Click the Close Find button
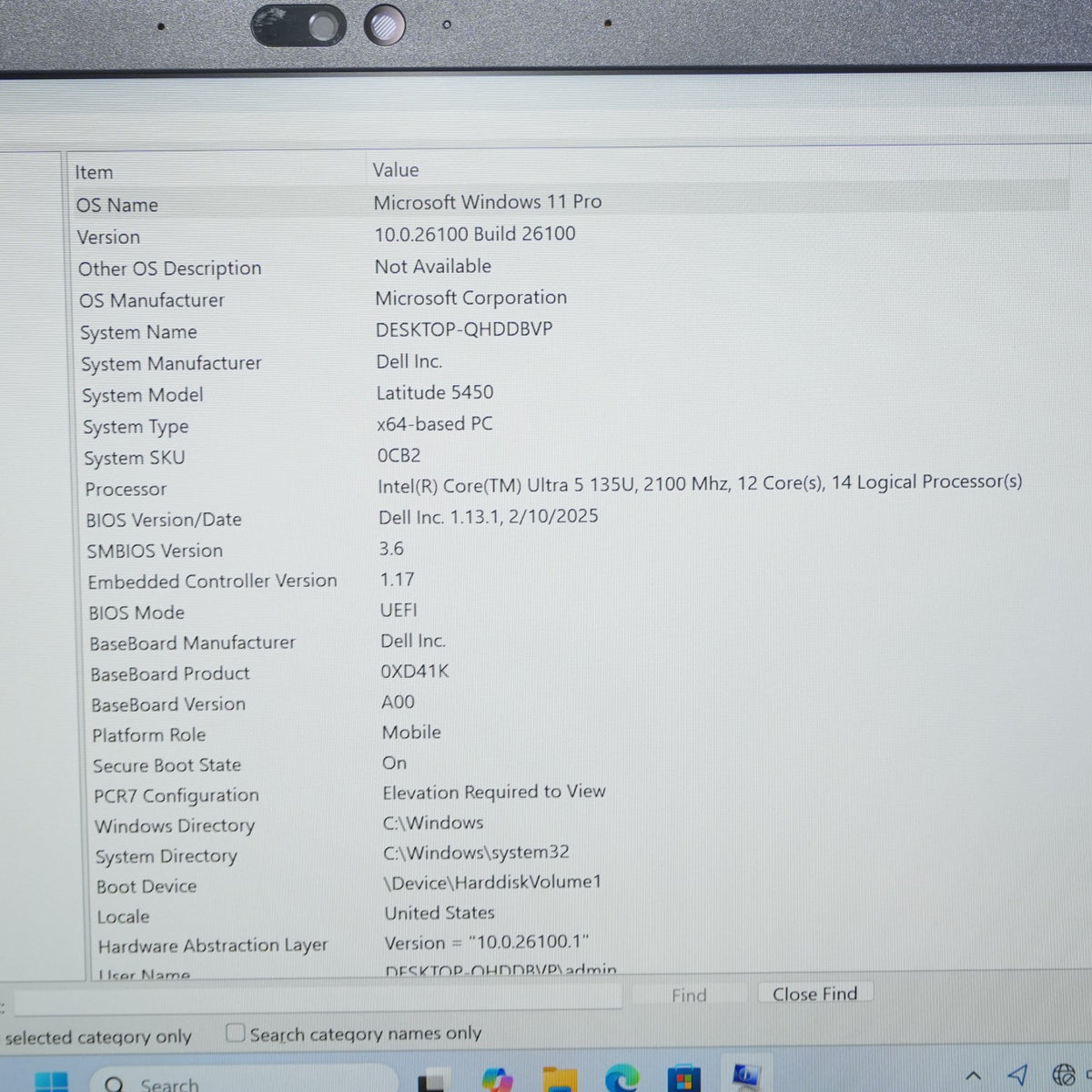This screenshot has width=1092, height=1092. (x=814, y=994)
